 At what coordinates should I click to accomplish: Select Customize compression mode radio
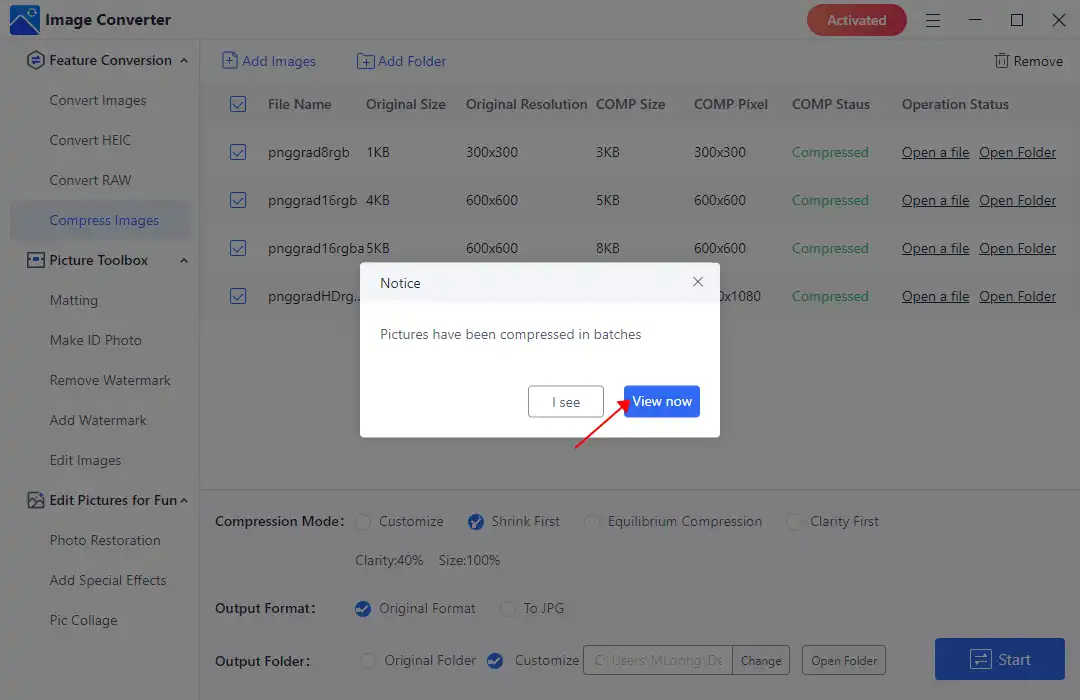tap(363, 522)
